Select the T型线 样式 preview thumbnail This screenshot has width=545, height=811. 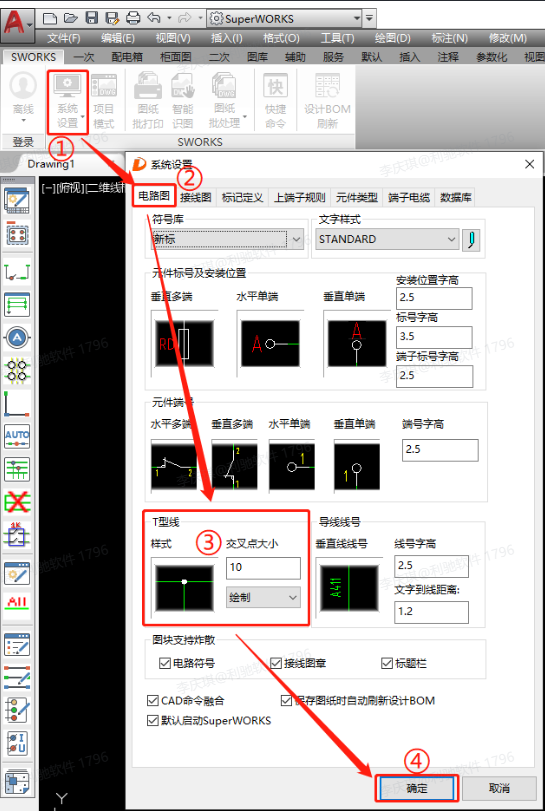[185, 588]
